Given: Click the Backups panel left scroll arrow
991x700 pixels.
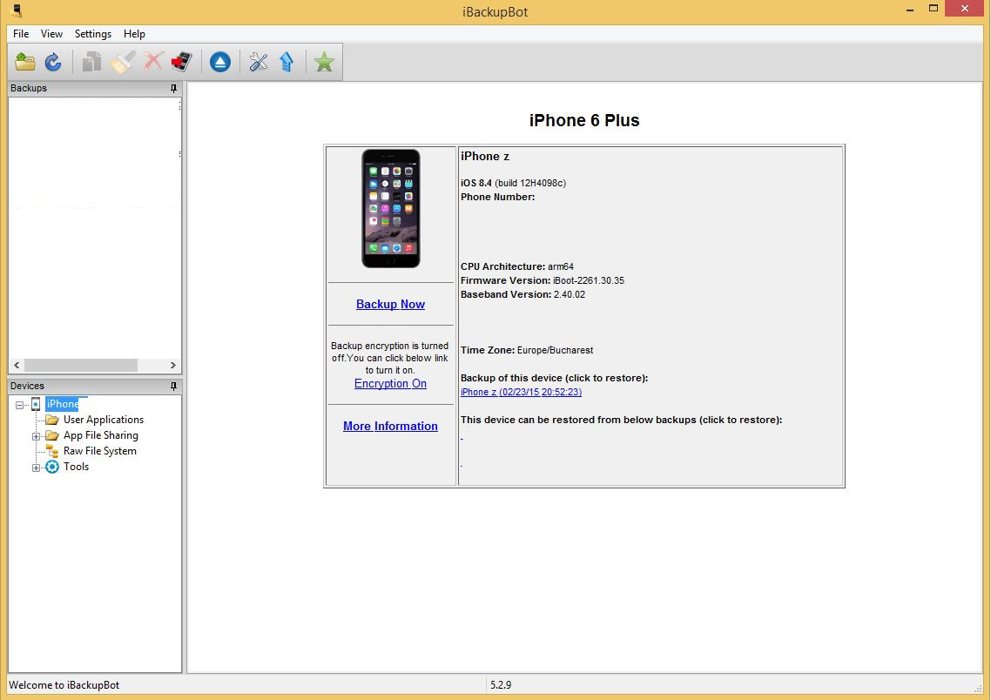Looking at the screenshot, I should tap(16, 365).
